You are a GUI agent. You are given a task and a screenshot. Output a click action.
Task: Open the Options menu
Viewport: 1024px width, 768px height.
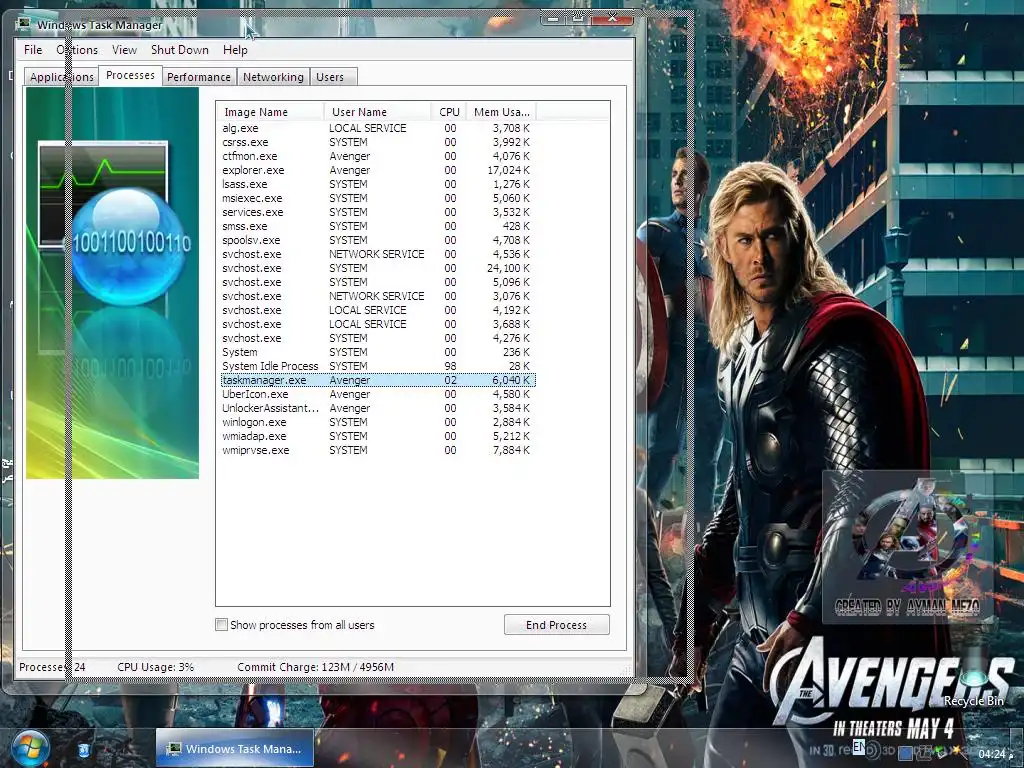click(77, 50)
